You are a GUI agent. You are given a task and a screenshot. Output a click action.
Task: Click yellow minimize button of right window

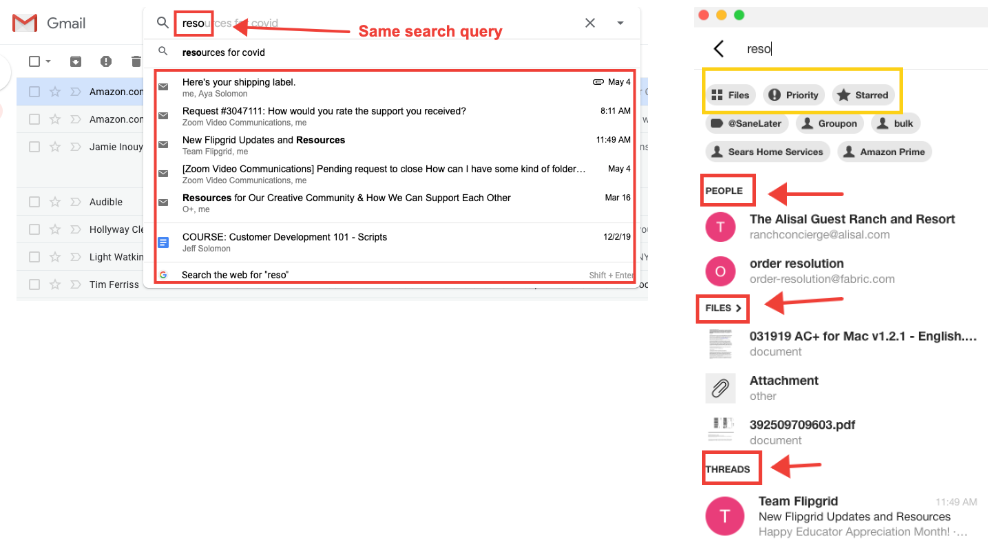721,15
